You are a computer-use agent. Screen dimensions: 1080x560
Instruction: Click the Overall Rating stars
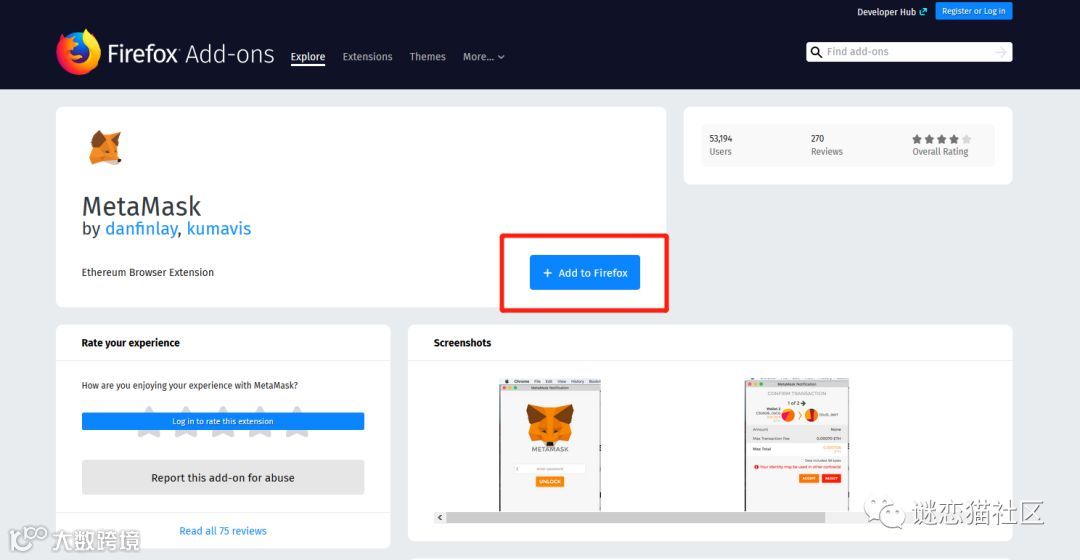click(x=941, y=139)
